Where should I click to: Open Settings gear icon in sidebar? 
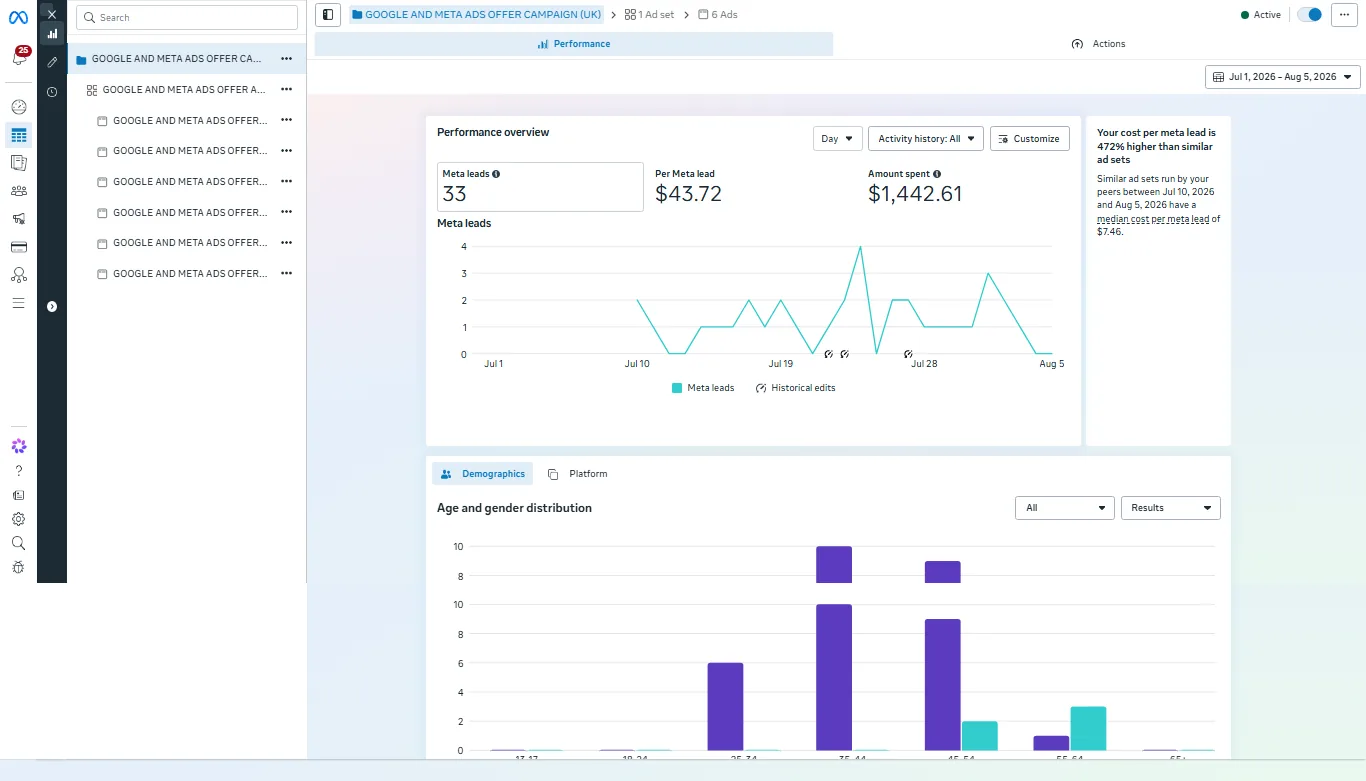coord(18,519)
